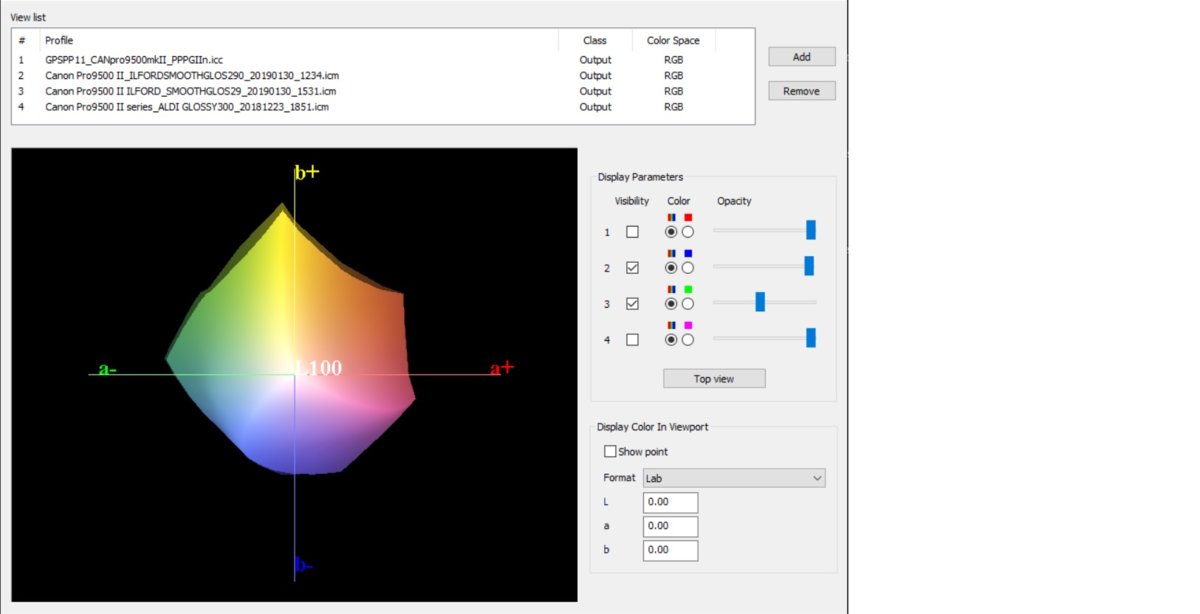Click the Add profile button

pos(801,57)
